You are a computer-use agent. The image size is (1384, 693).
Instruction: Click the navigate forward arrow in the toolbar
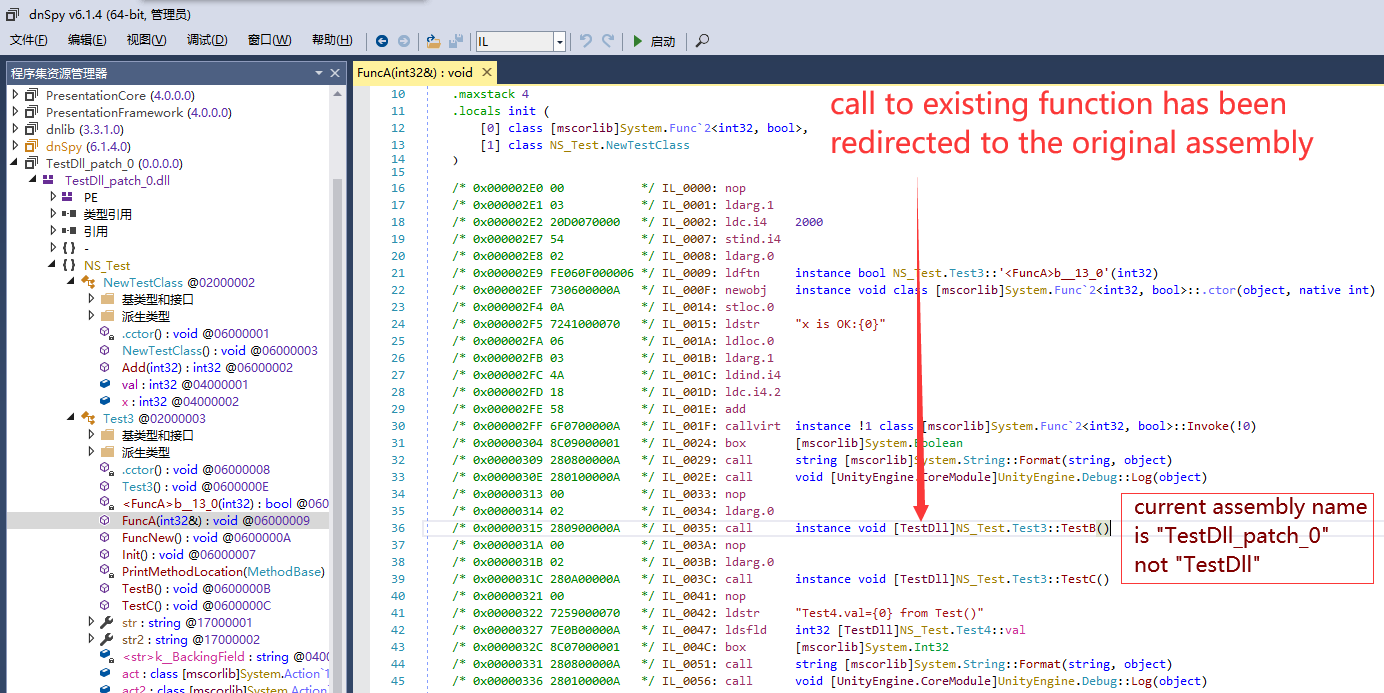(404, 41)
